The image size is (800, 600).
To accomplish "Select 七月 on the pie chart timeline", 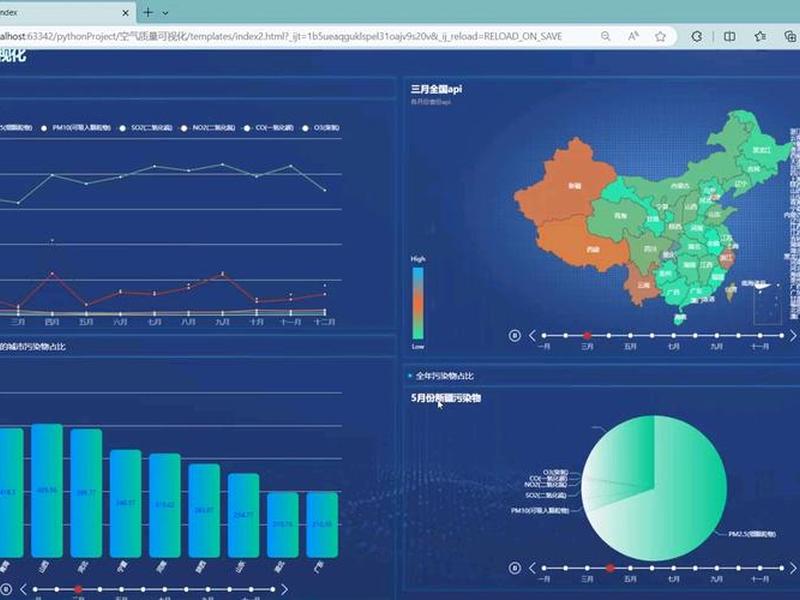I will [x=673, y=568].
